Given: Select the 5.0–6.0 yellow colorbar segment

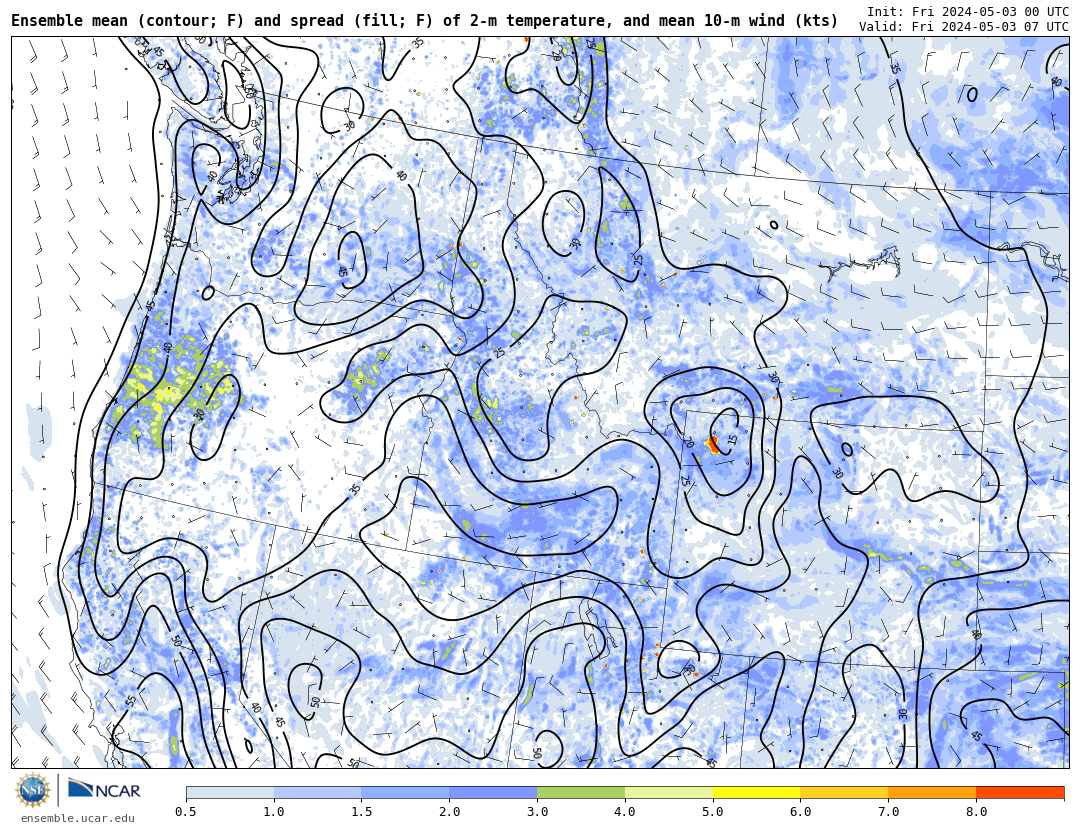Looking at the screenshot, I should tap(756, 792).
